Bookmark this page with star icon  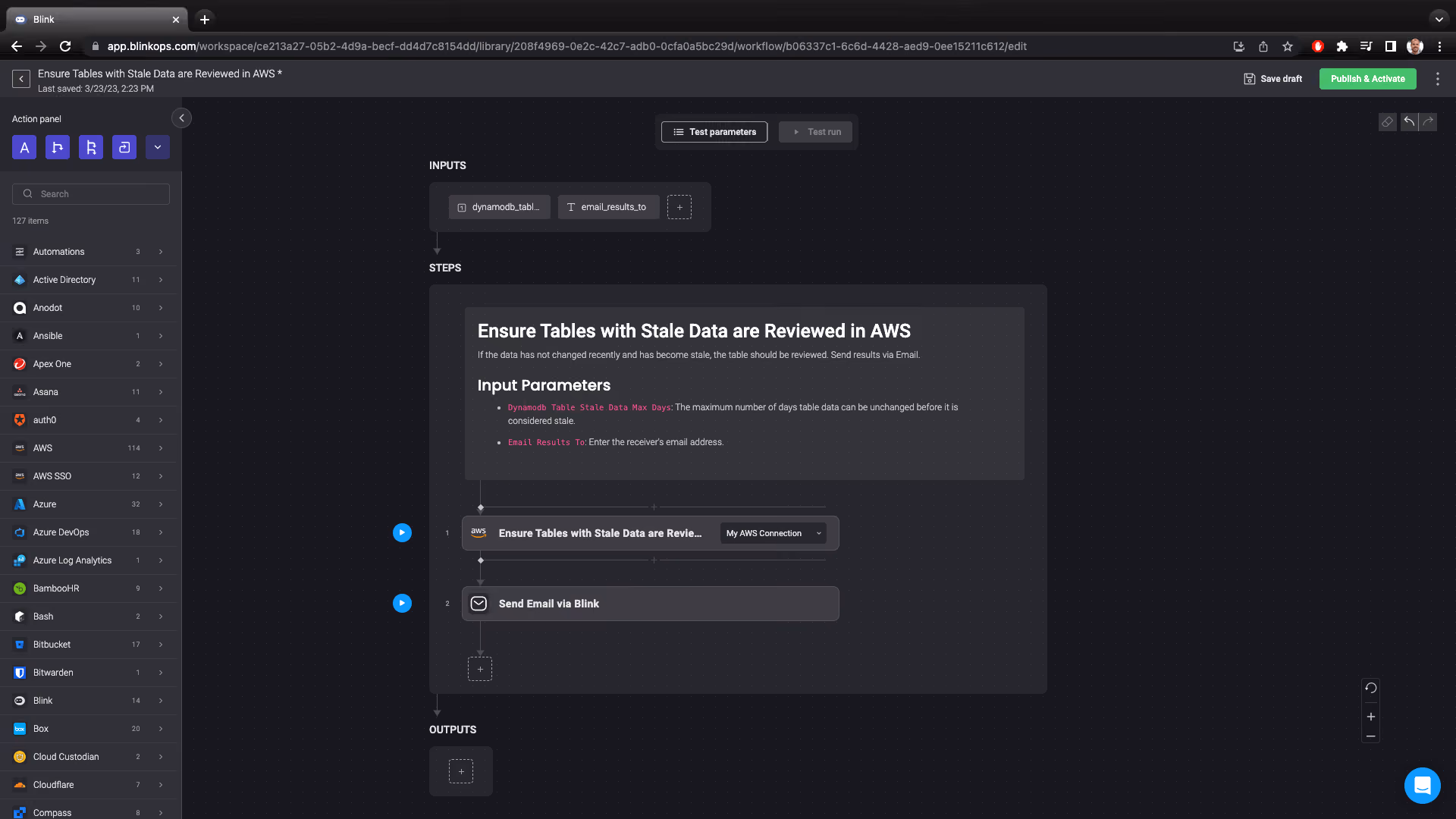(x=1288, y=46)
